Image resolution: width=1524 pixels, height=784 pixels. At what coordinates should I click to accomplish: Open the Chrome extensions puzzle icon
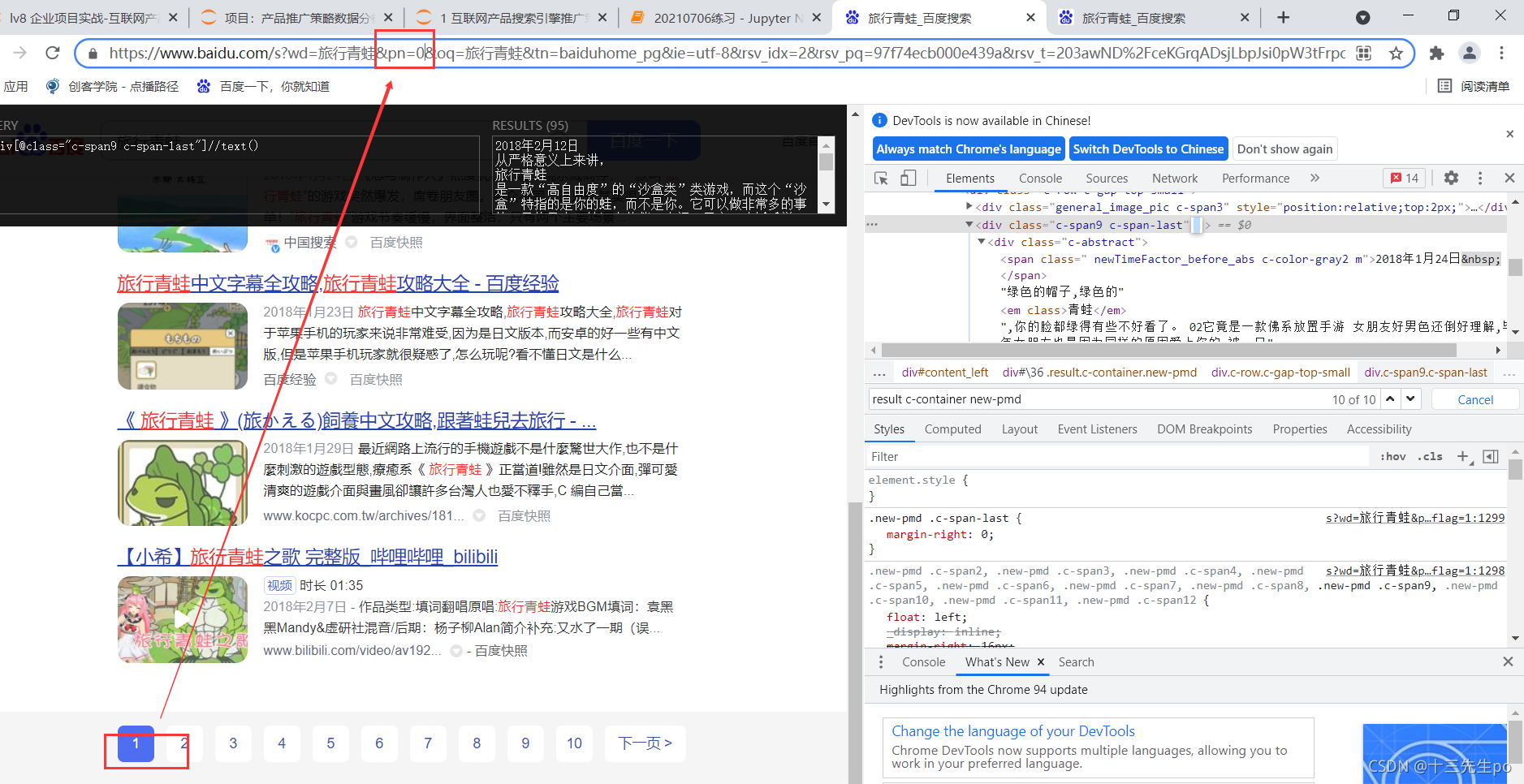tap(1436, 54)
